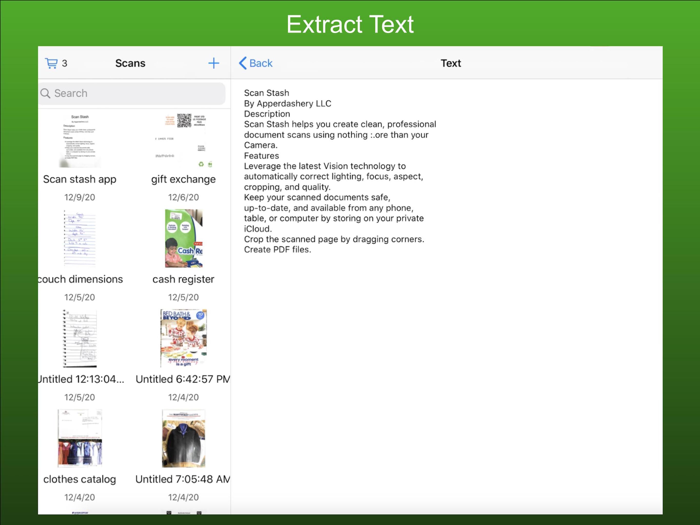Open the Untitled 6:42:57 PM scan thumbnail
Image resolution: width=700 pixels, height=525 pixels.
pyautogui.click(x=183, y=338)
